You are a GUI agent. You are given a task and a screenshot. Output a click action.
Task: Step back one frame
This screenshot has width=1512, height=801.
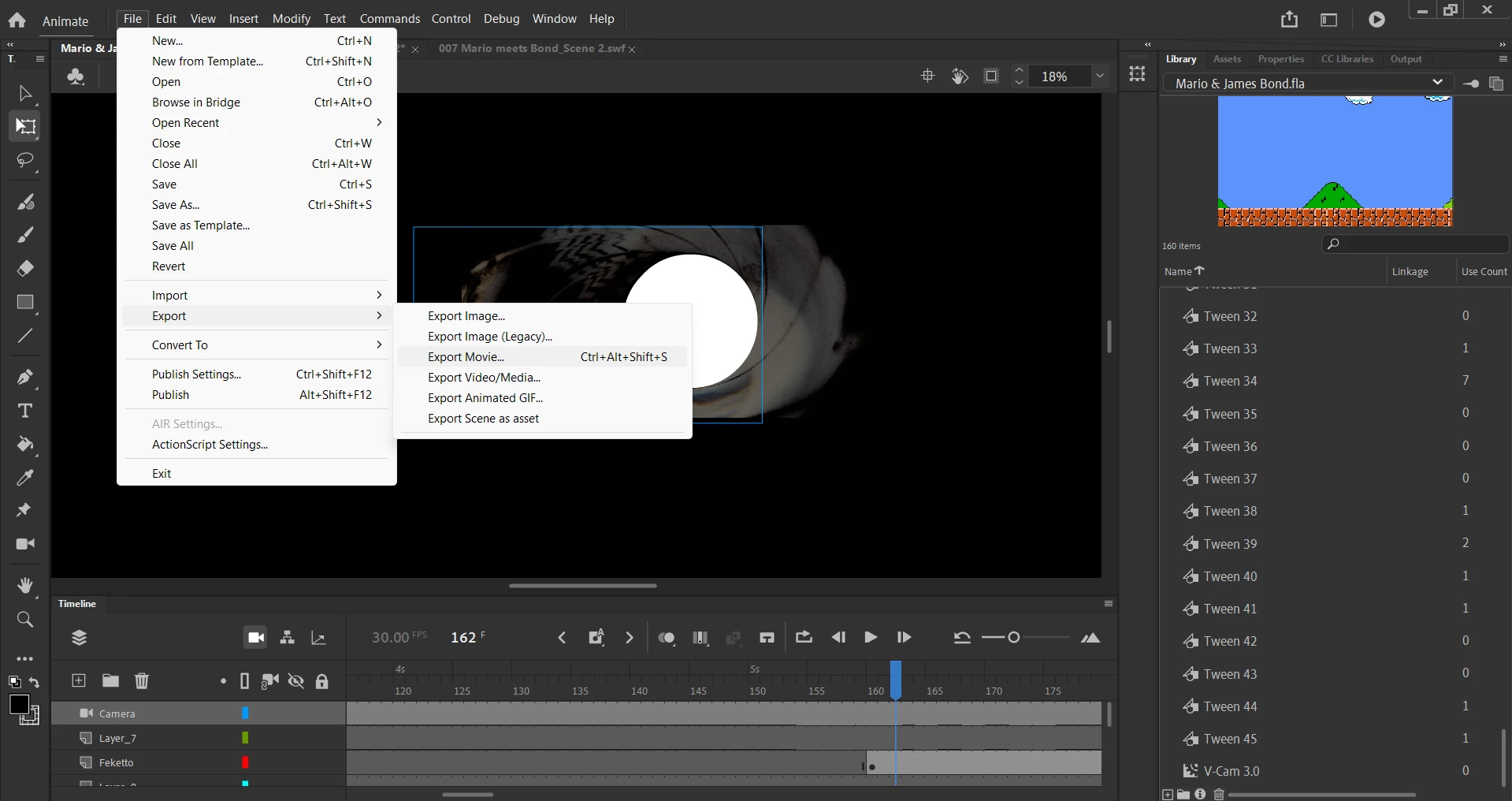[x=838, y=637]
